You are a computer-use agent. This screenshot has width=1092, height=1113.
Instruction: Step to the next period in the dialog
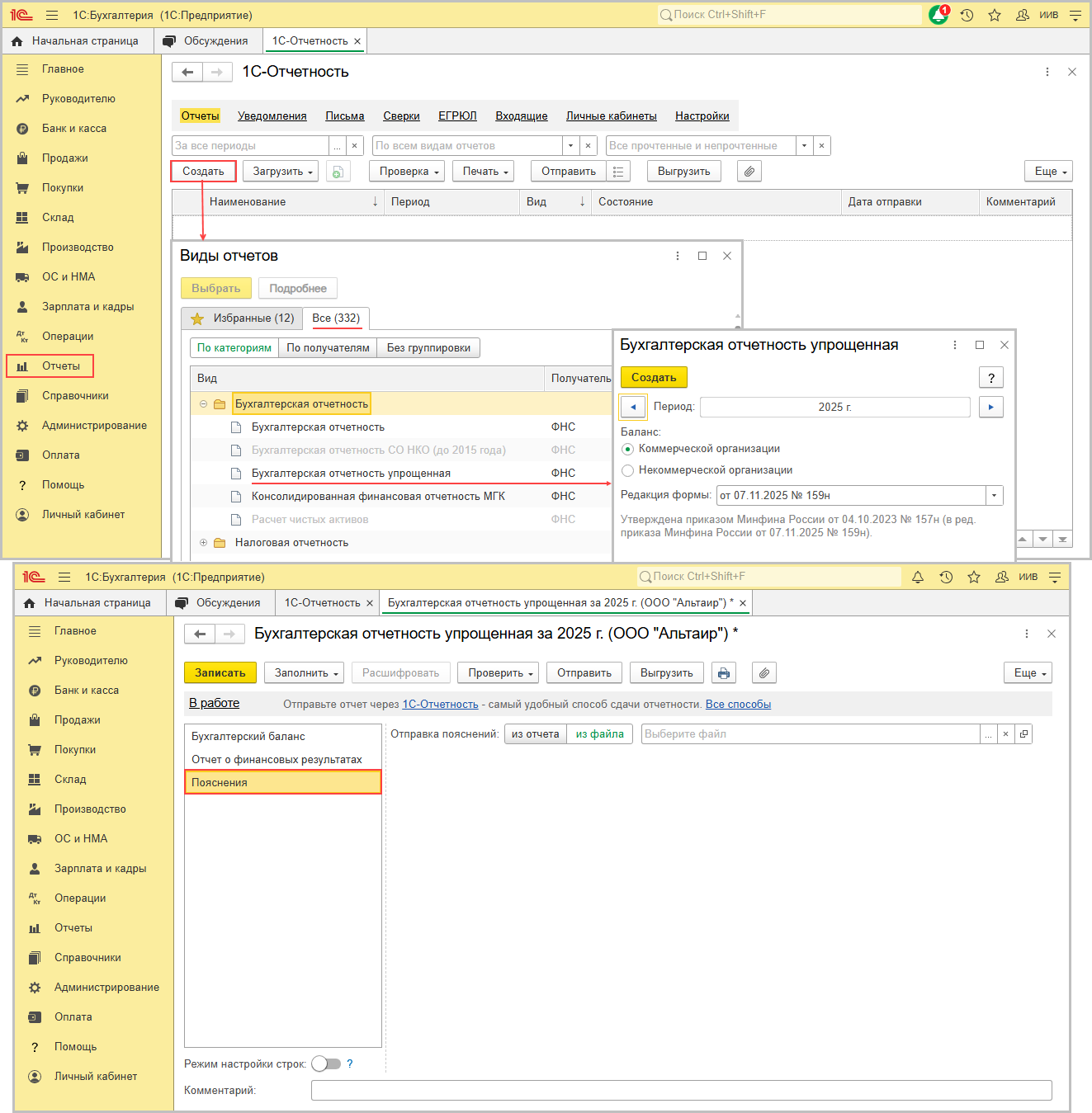click(990, 407)
